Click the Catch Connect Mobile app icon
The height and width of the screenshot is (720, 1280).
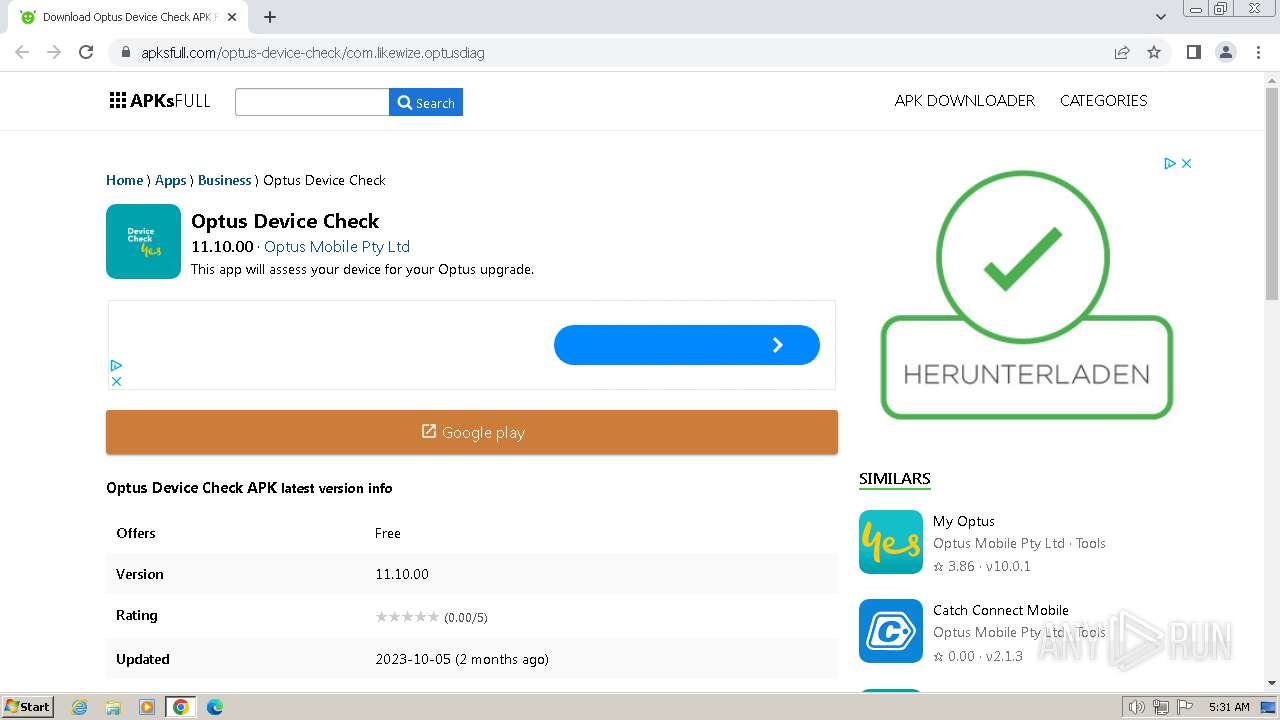click(x=891, y=631)
